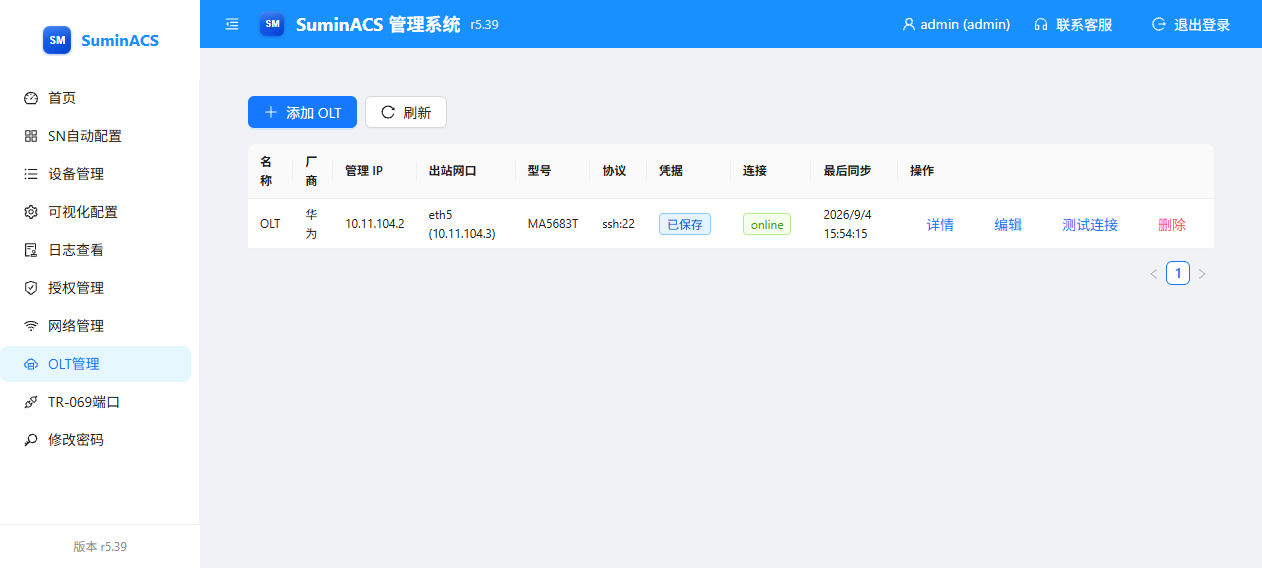Click the sidebar collapse icon in header
The image size is (1262, 568).
[x=232, y=24]
